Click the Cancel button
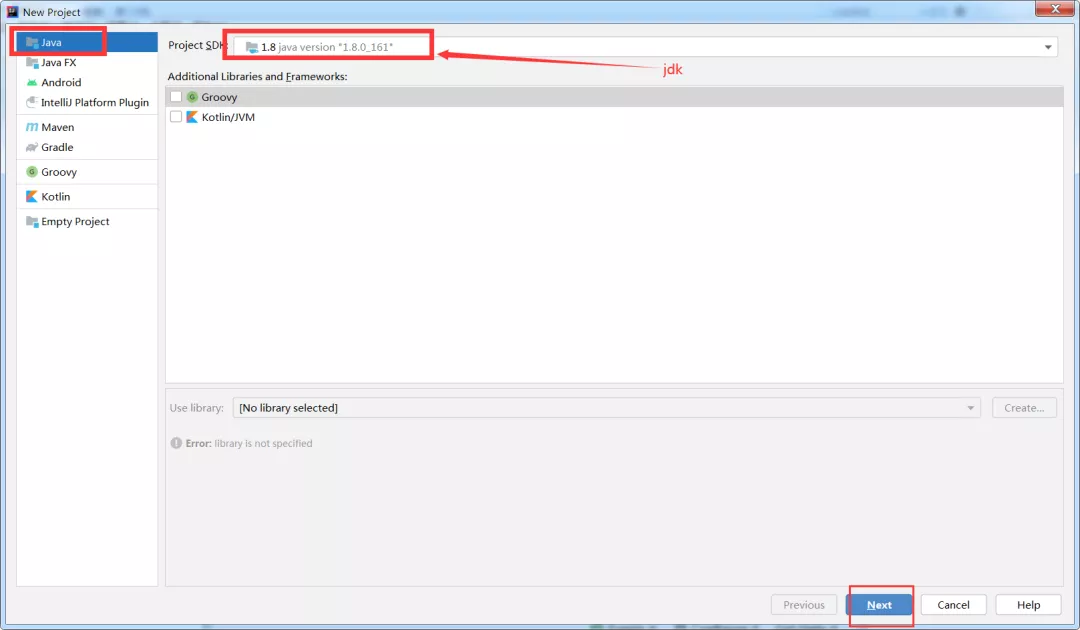Image resolution: width=1080 pixels, height=630 pixels. [x=953, y=605]
